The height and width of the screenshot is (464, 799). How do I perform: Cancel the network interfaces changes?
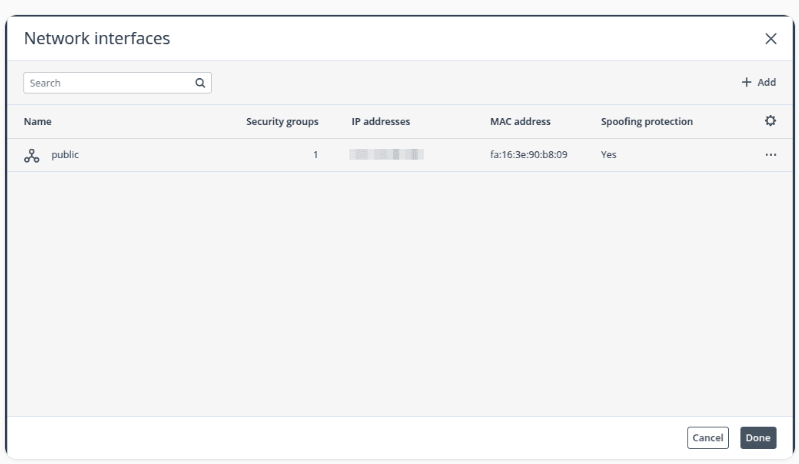pos(708,438)
